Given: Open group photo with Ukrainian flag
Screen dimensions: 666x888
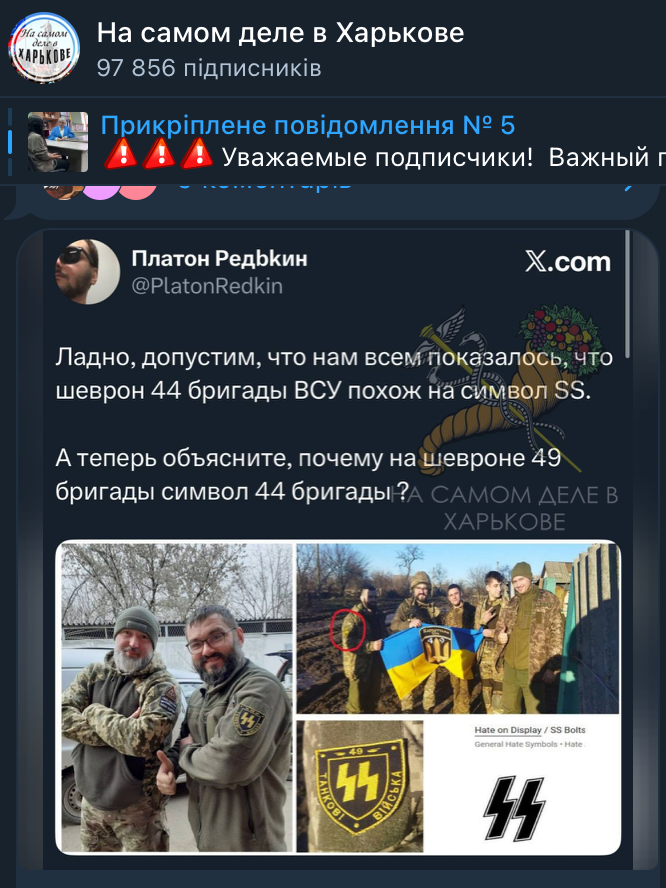Looking at the screenshot, I should pos(458,629).
